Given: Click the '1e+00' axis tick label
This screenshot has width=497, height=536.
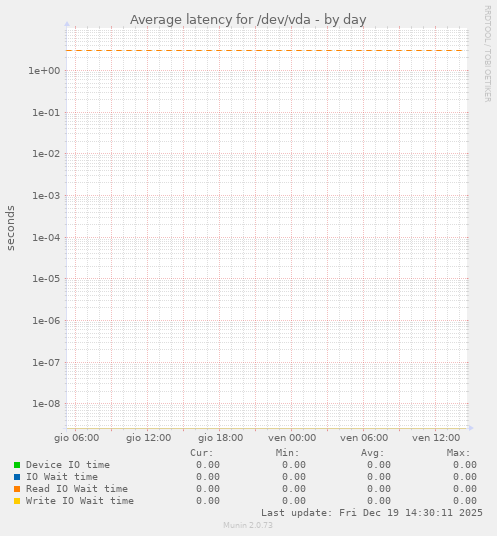Looking at the screenshot, I should click(x=44, y=71).
